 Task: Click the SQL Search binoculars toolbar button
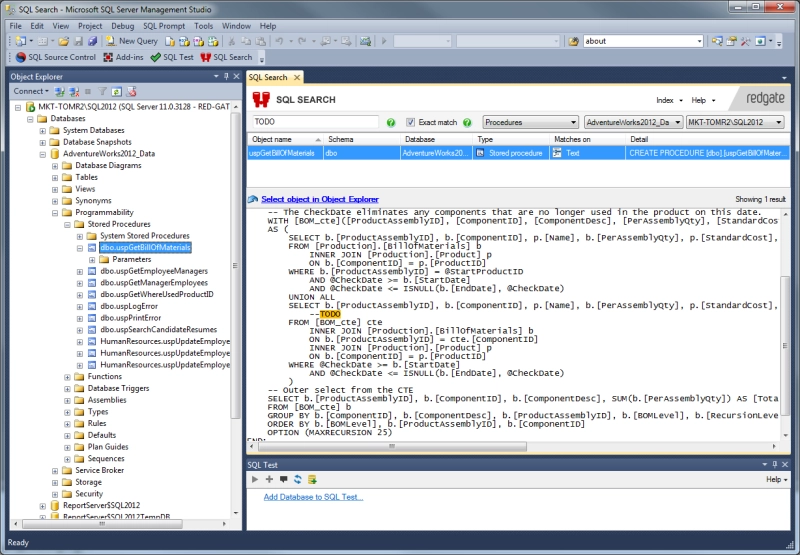click(227, 57)
